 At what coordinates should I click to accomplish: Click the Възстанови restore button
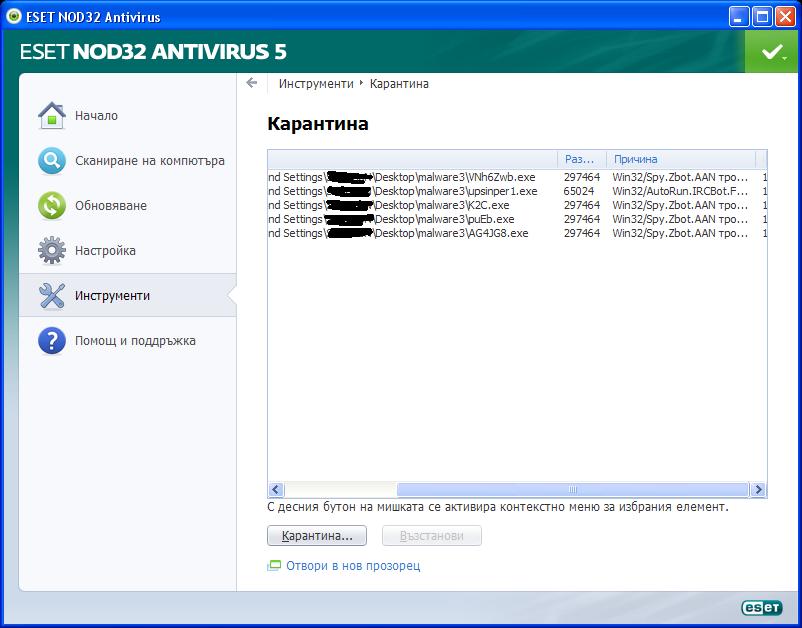tap(432, 536)
